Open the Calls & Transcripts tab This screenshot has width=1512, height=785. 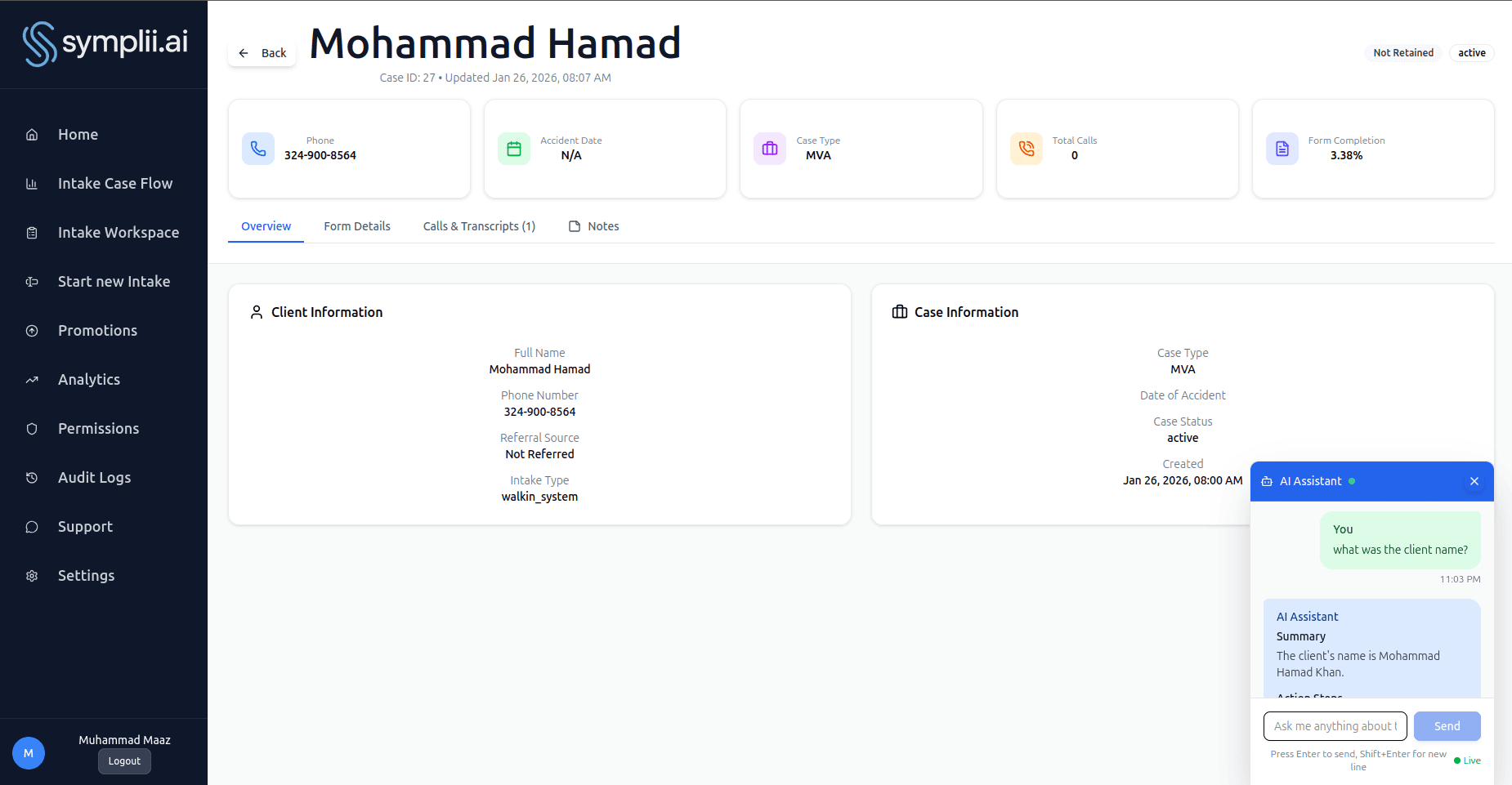[479, 226]
